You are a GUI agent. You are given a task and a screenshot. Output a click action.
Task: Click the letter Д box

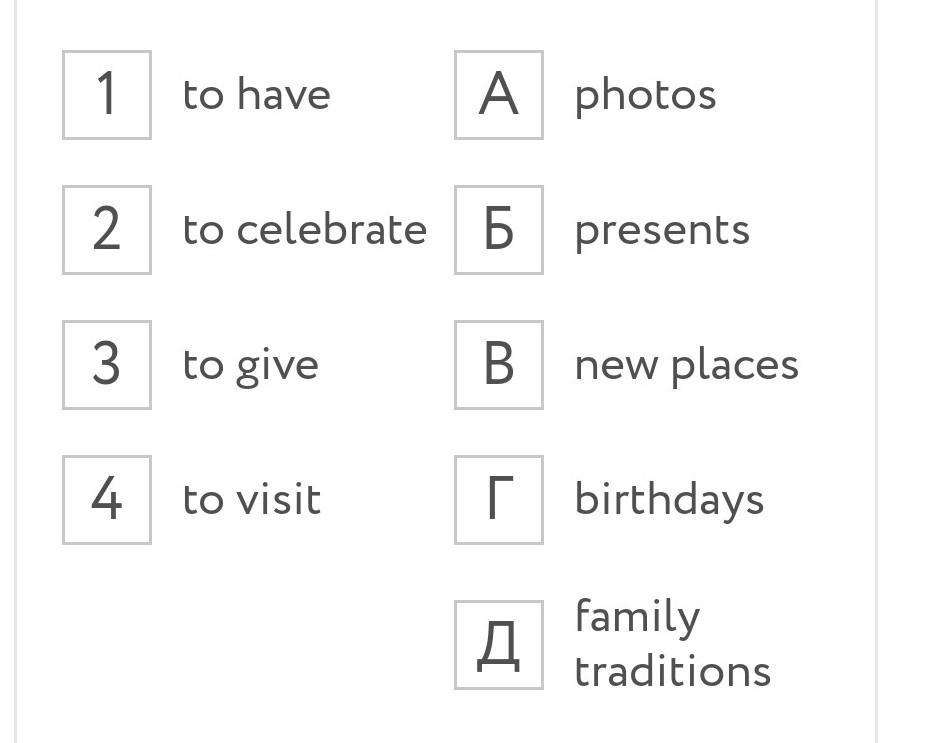click(498, 645)
